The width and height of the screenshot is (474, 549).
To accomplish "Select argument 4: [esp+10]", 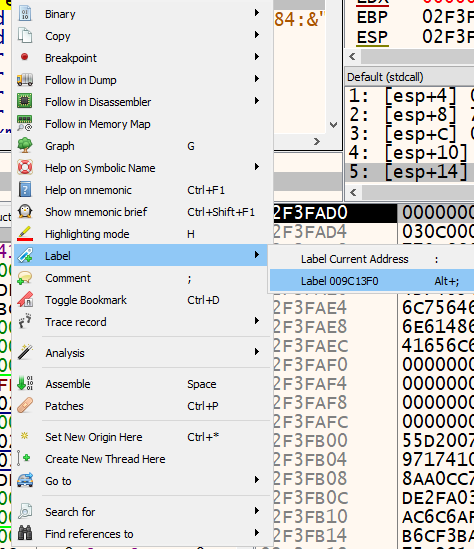I will coord(410,152).
